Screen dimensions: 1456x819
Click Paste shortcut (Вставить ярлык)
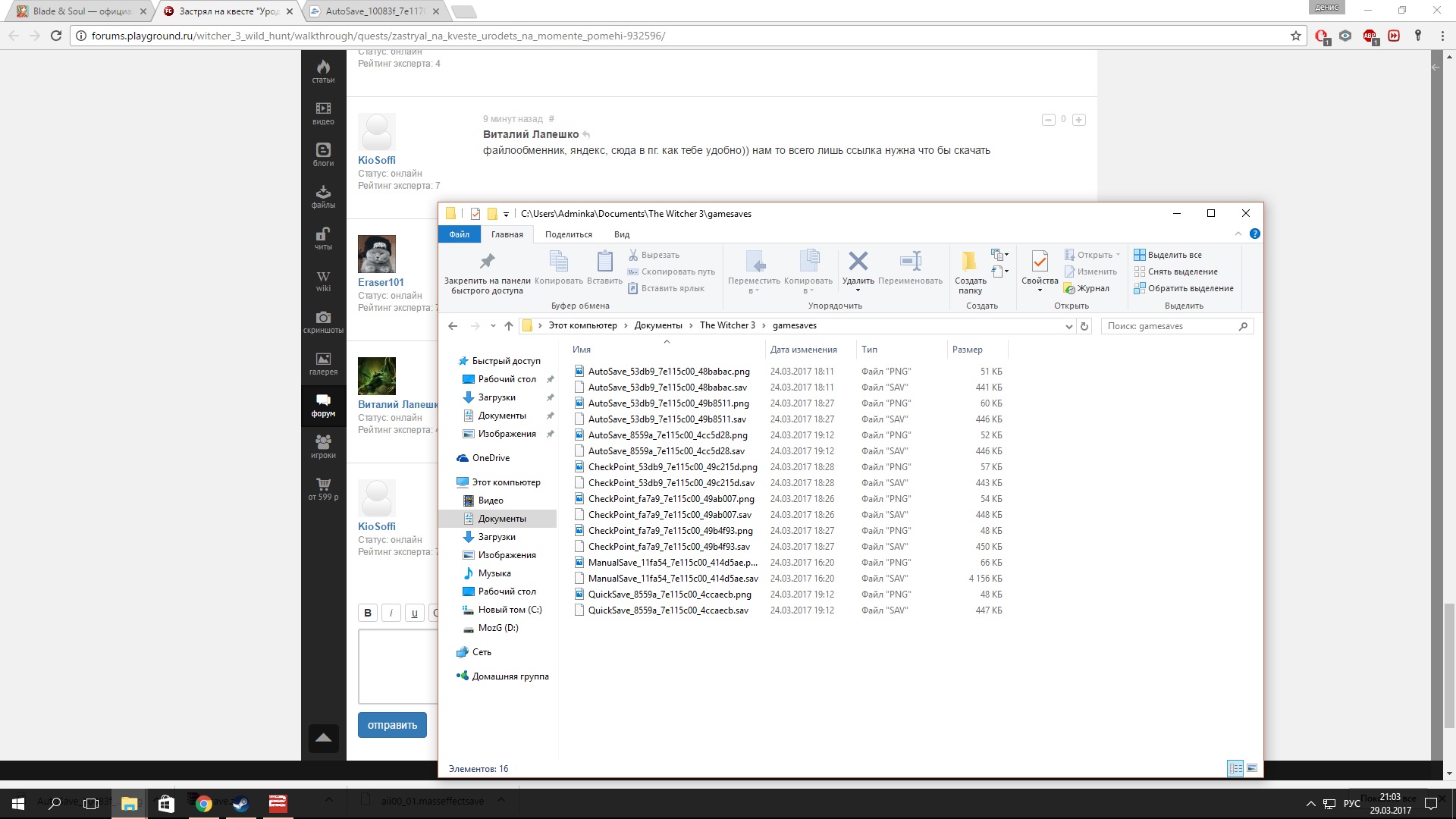[666, 288]
